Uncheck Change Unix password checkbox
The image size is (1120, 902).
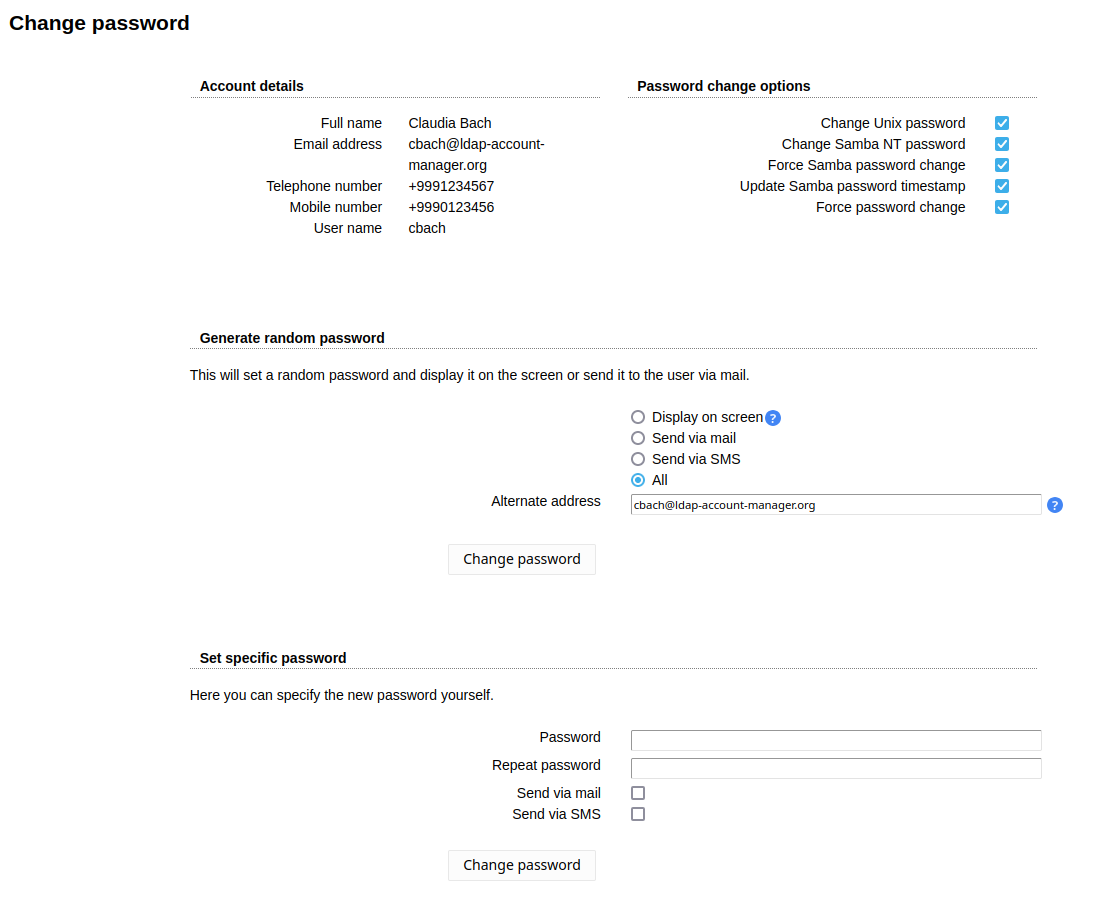pos(1002,123)
